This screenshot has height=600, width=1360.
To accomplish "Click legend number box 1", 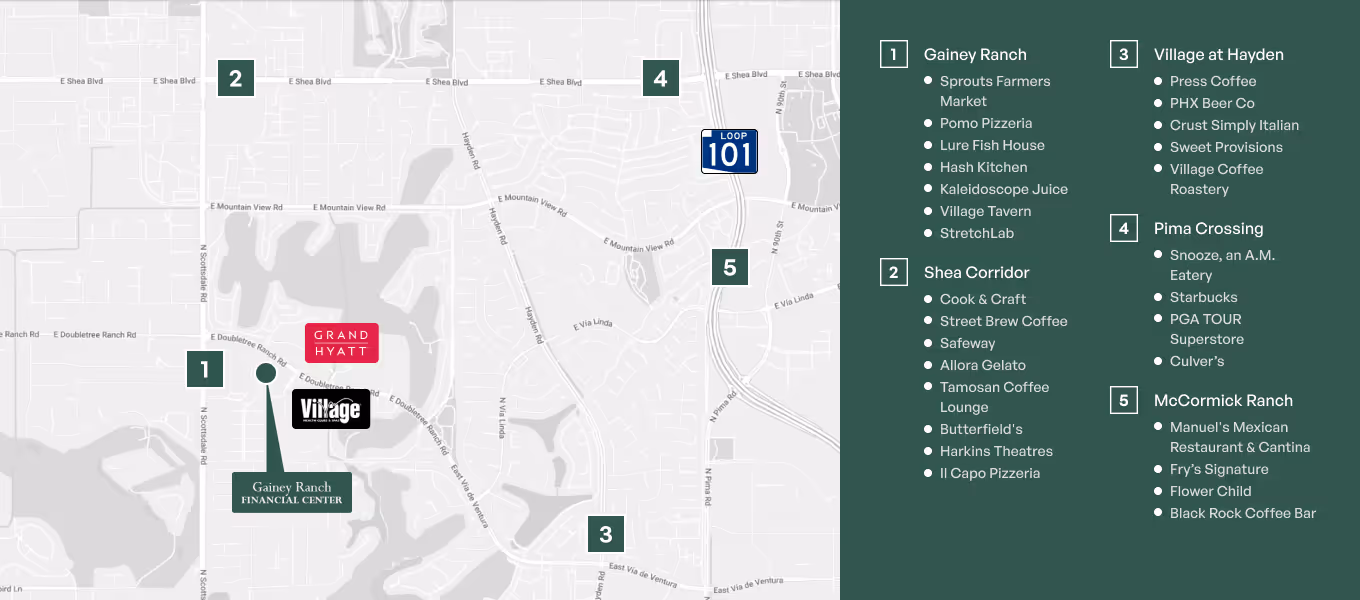I will coord(894,54).
